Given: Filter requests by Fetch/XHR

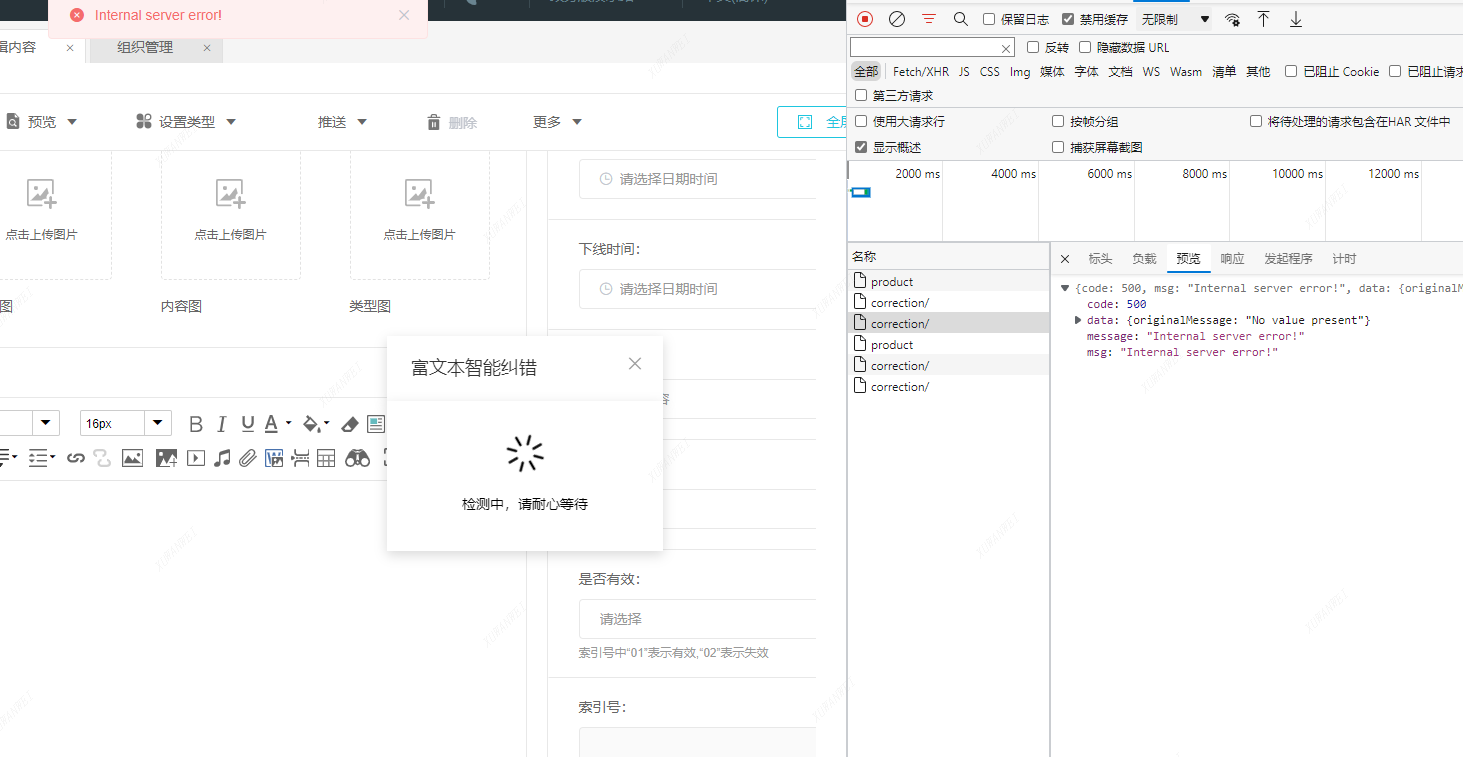Looking at the screenshot, I should point(921,72).
